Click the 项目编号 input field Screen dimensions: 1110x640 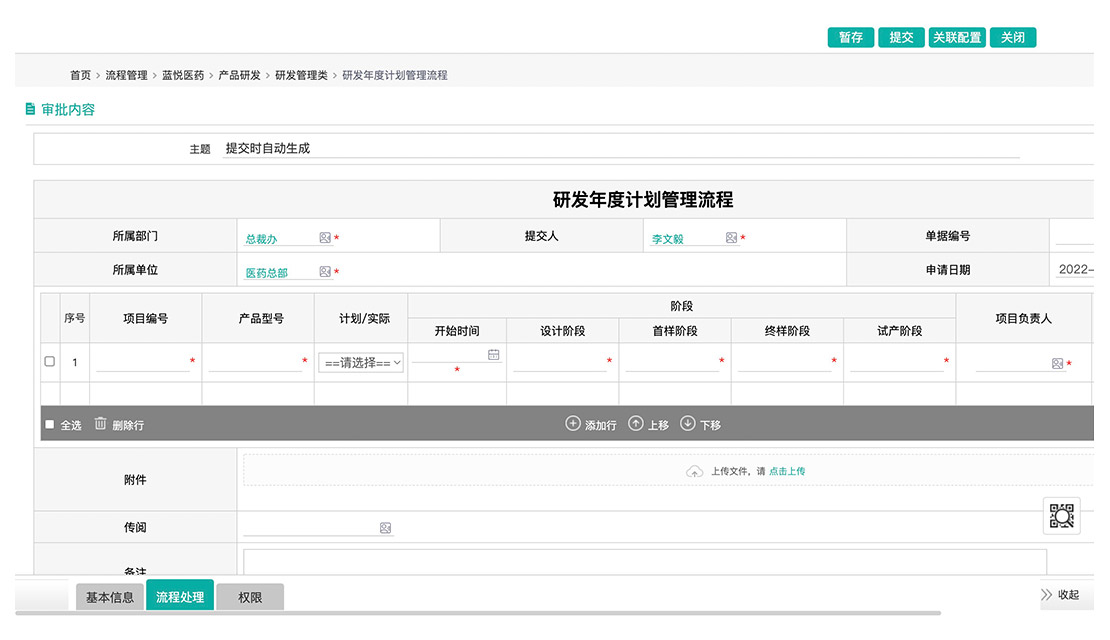click(143, 362)
